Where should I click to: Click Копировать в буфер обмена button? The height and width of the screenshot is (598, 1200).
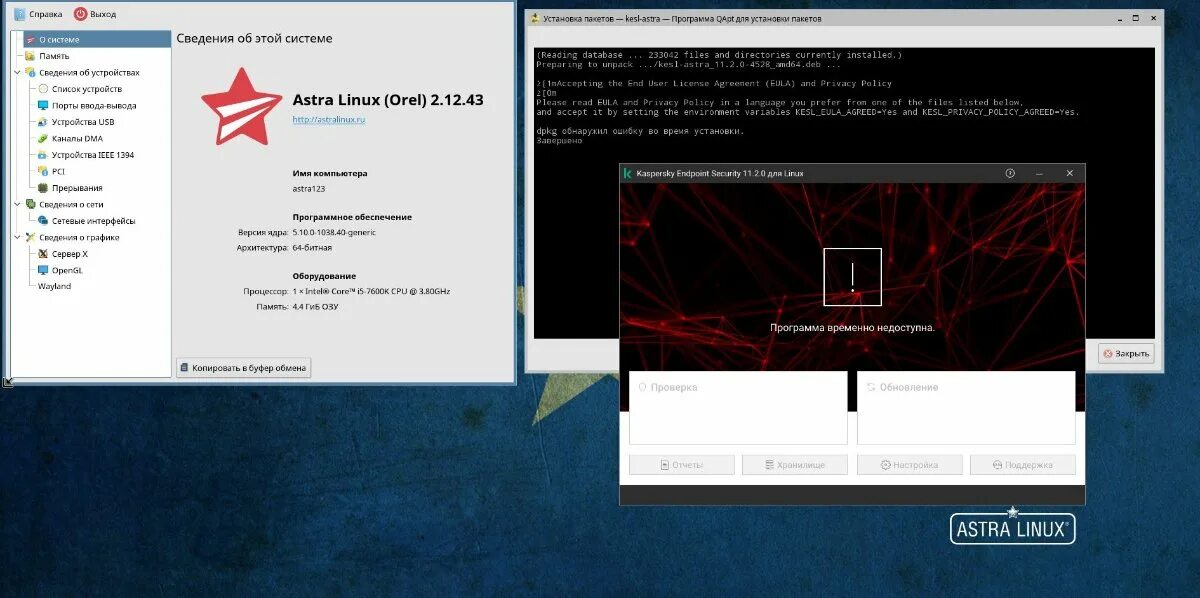tap(244, 368)
